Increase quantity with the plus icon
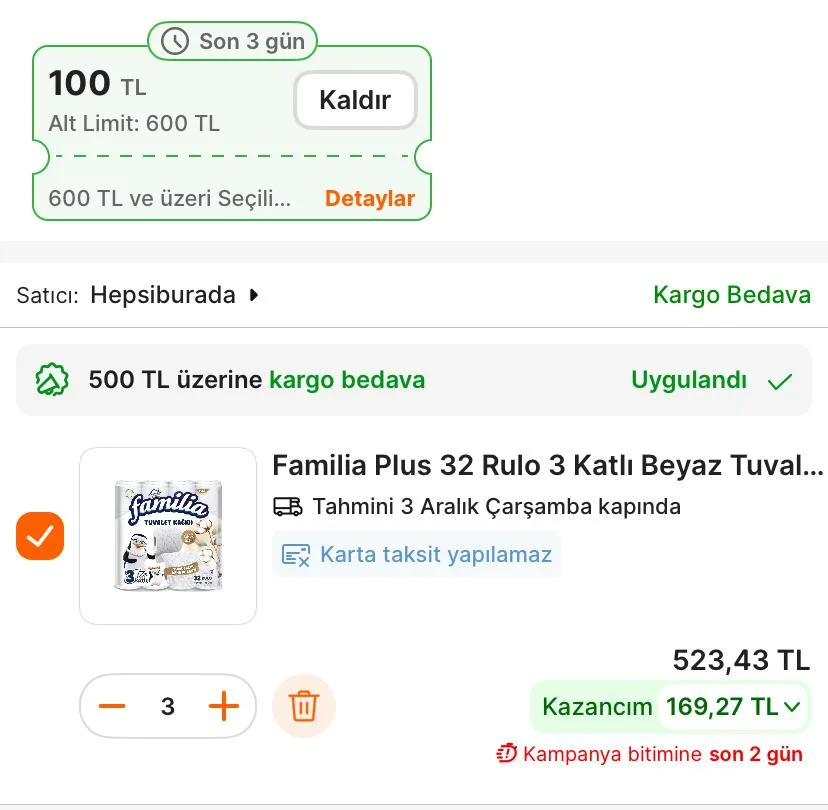The width and height of the screenshot is (828, 810). coord(223,706)
